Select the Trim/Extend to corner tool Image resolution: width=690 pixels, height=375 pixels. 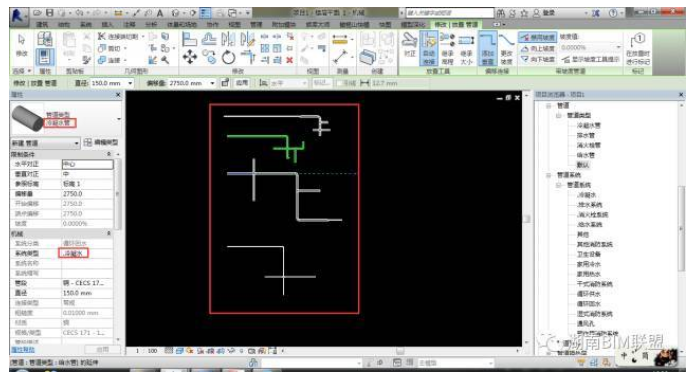248,57
